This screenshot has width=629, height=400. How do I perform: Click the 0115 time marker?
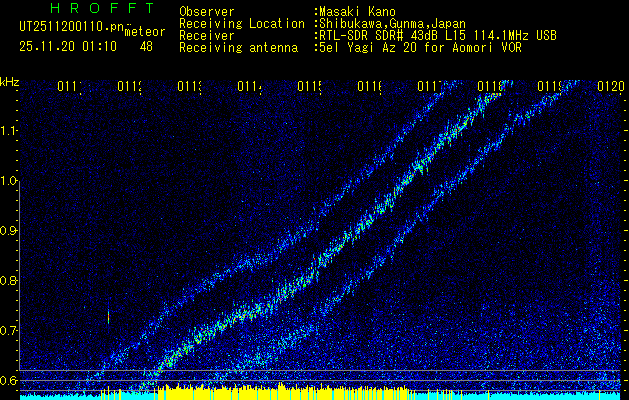click(309, 86)
